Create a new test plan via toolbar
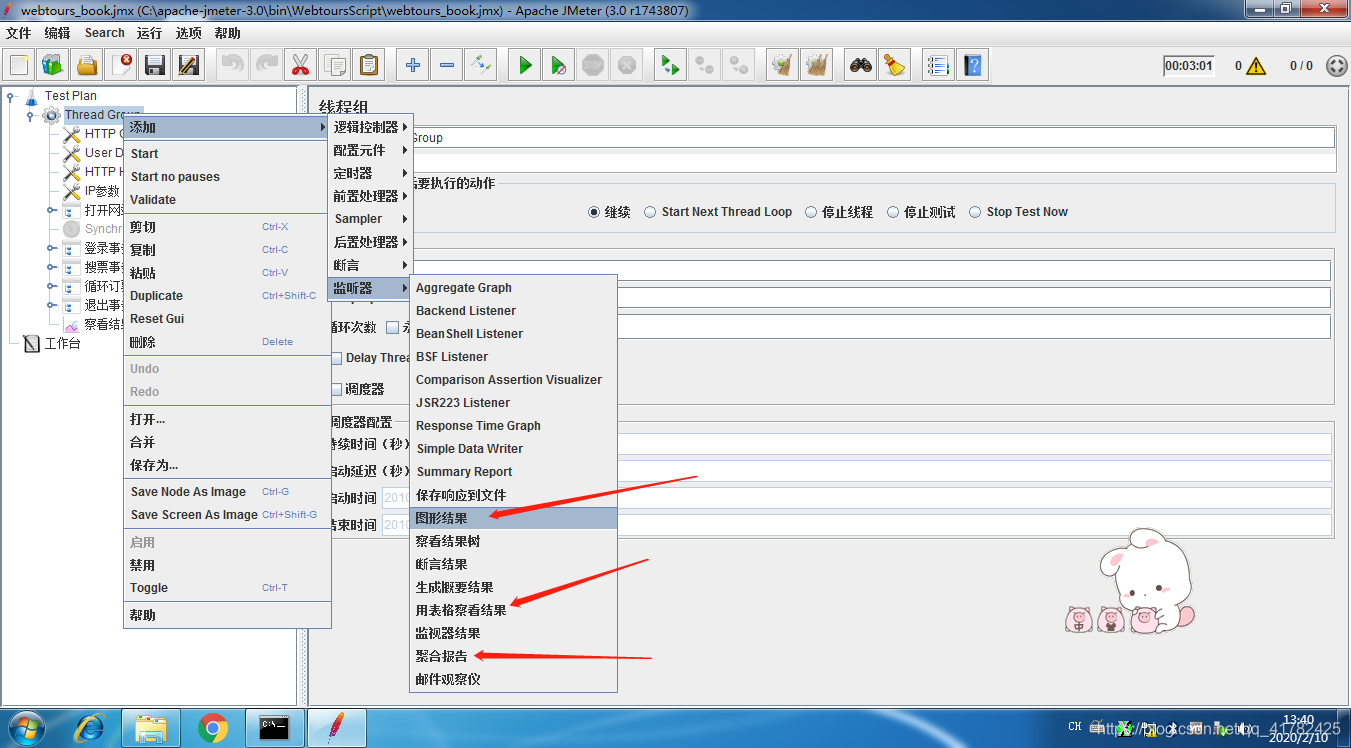 (19, 66)
